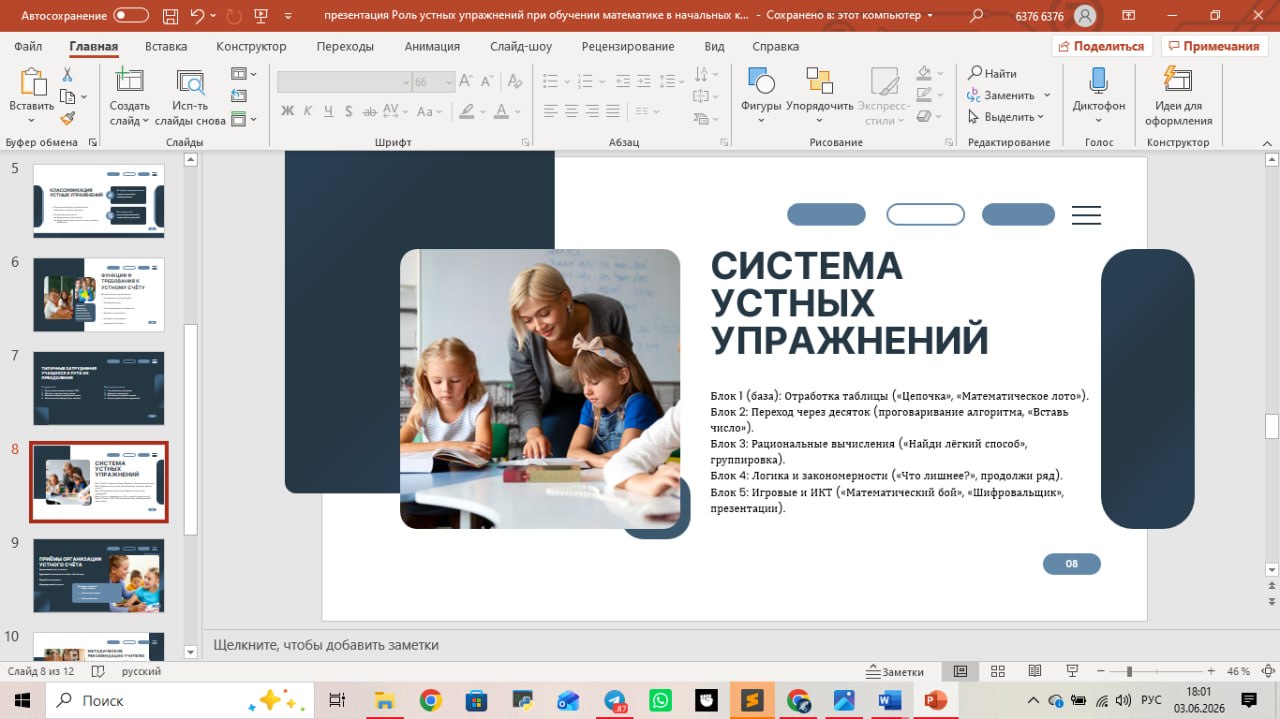Viewport: 1280px width, 719px height.
Task: Open WhatsApp from the taskbar
Action: pos(660,700)
